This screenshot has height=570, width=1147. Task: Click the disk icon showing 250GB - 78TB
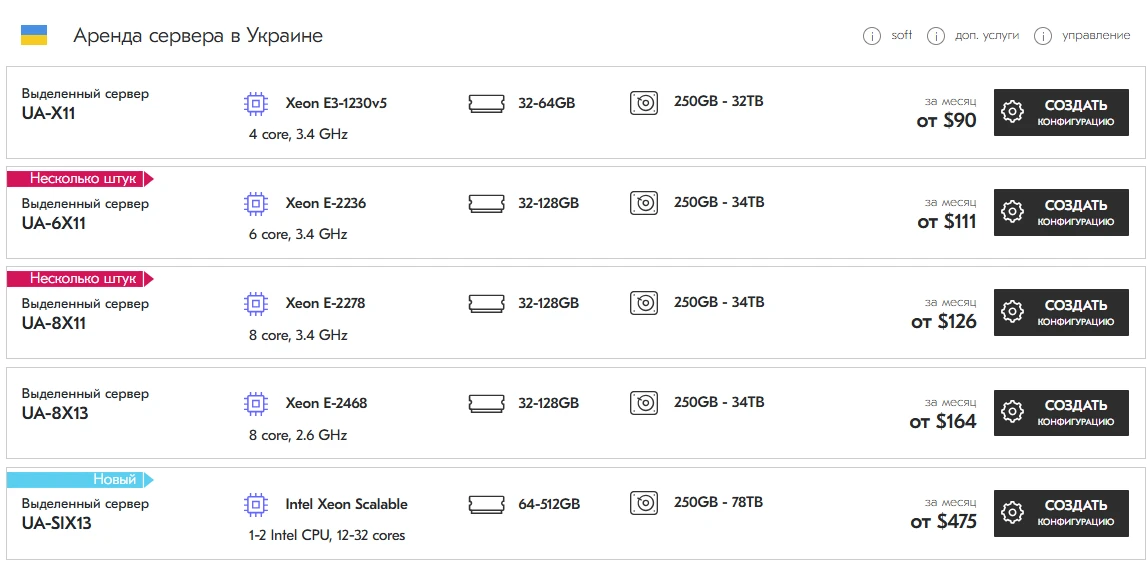[644, 503]
